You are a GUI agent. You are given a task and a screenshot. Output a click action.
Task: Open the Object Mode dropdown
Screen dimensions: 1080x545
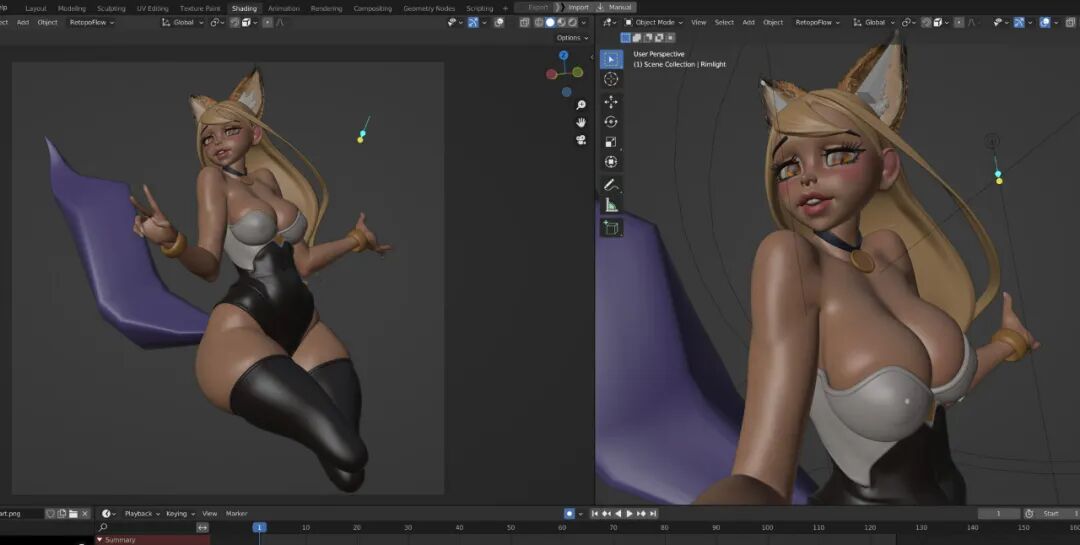tap(655, 22)
